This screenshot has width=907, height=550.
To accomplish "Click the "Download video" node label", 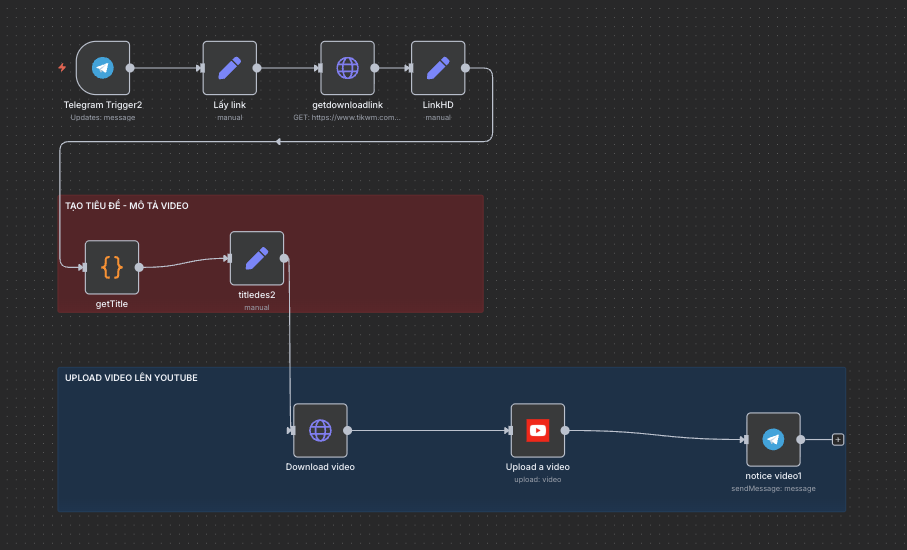I will tap(320, 467).
